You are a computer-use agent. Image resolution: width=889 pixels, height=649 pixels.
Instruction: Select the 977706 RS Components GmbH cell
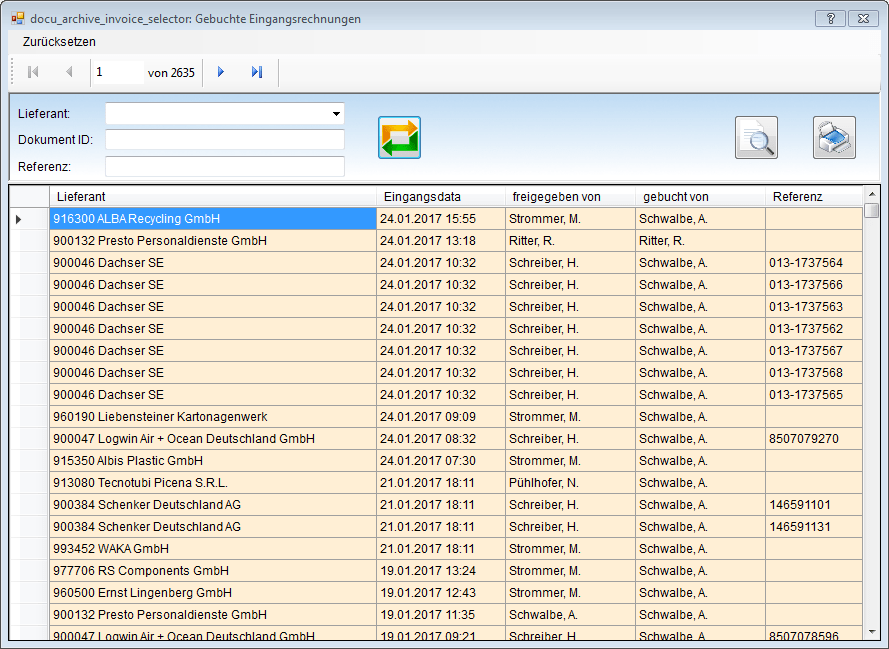tap(213, 571)
